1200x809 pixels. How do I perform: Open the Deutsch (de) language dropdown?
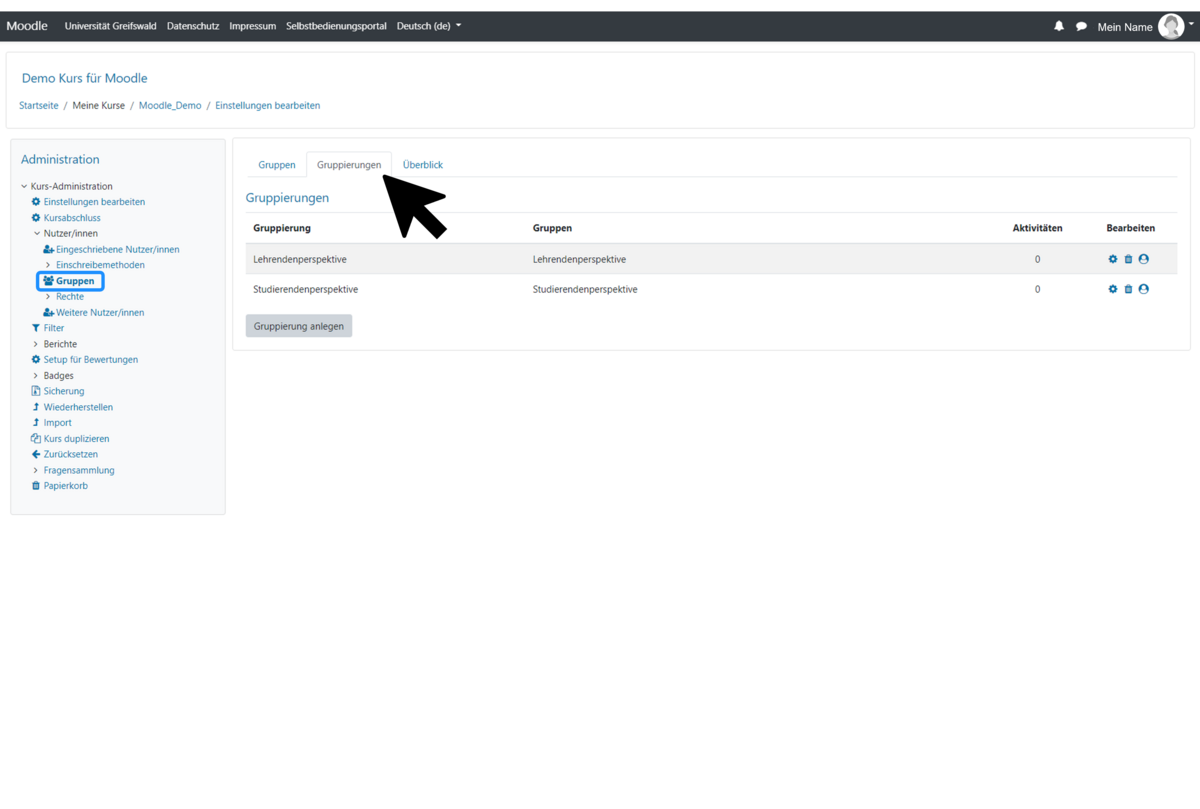pyautogui.click(x=429, y=26)
